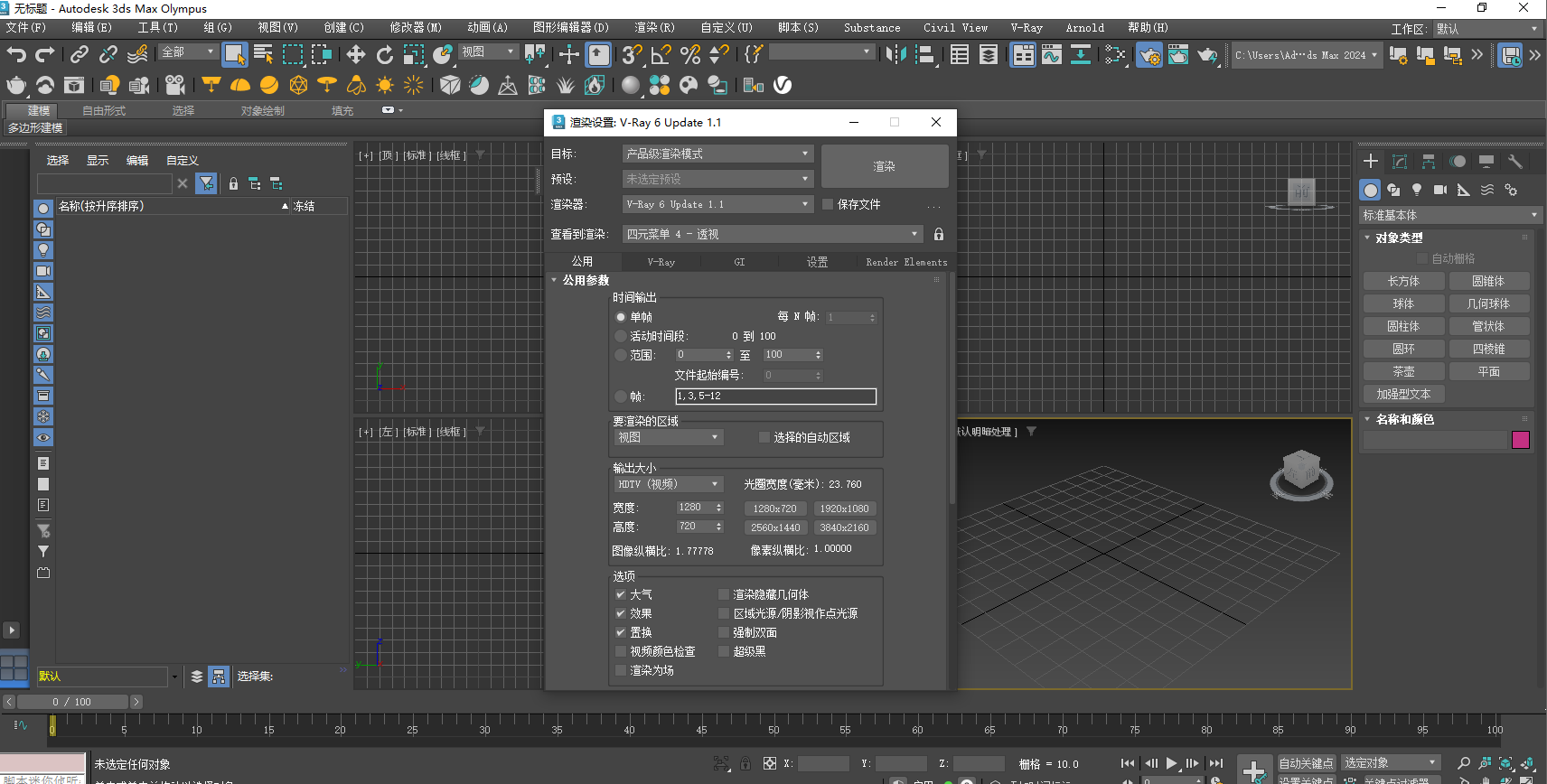Image resolution: width=1547 pixels, height=784 pixels.
Task: Enable the 保存文件 checkbox
Action: [828, 204]
